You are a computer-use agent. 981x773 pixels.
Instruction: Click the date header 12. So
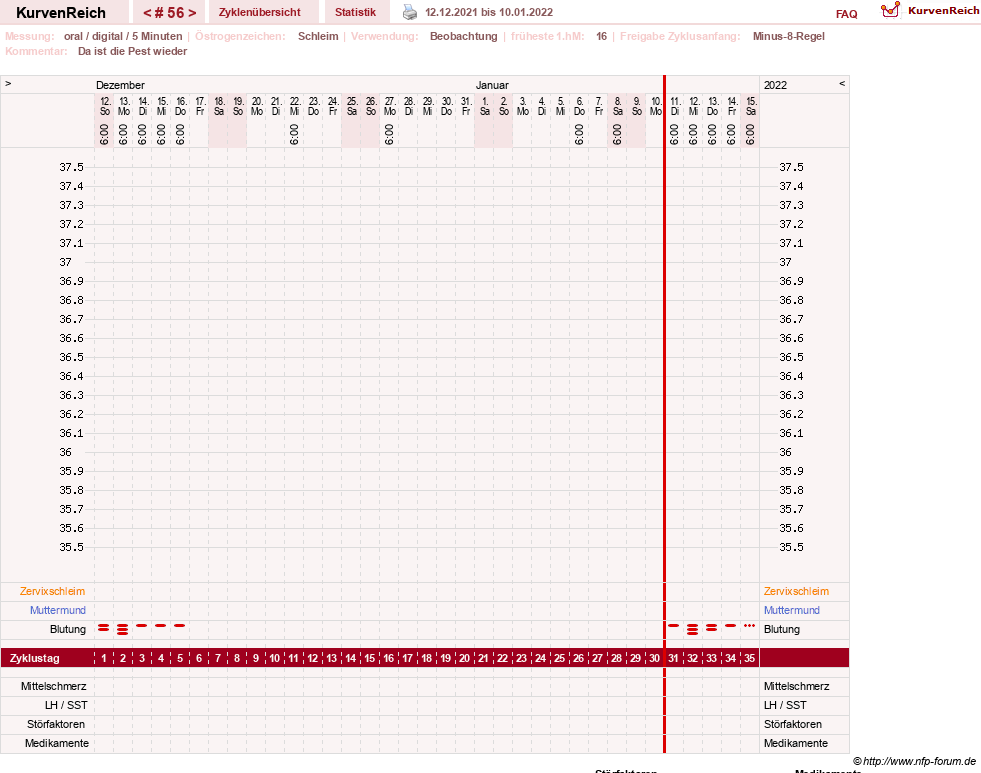(x=105, y=106)
